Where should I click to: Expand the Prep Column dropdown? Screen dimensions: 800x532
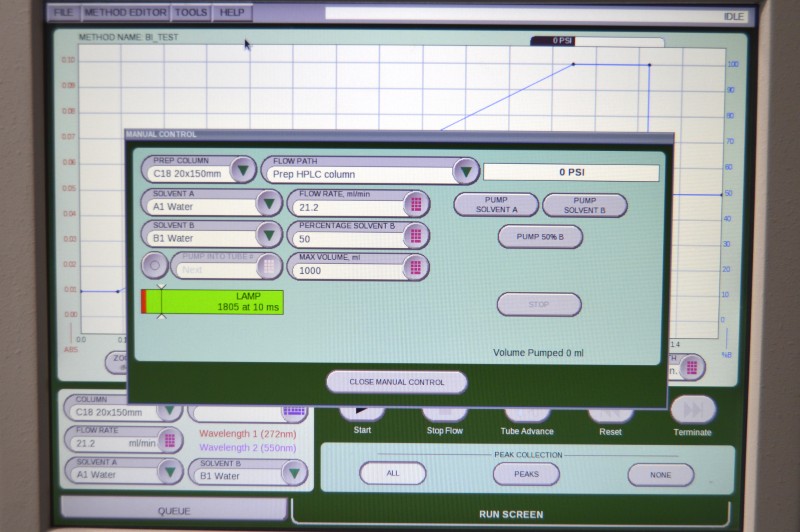point(242,170)
